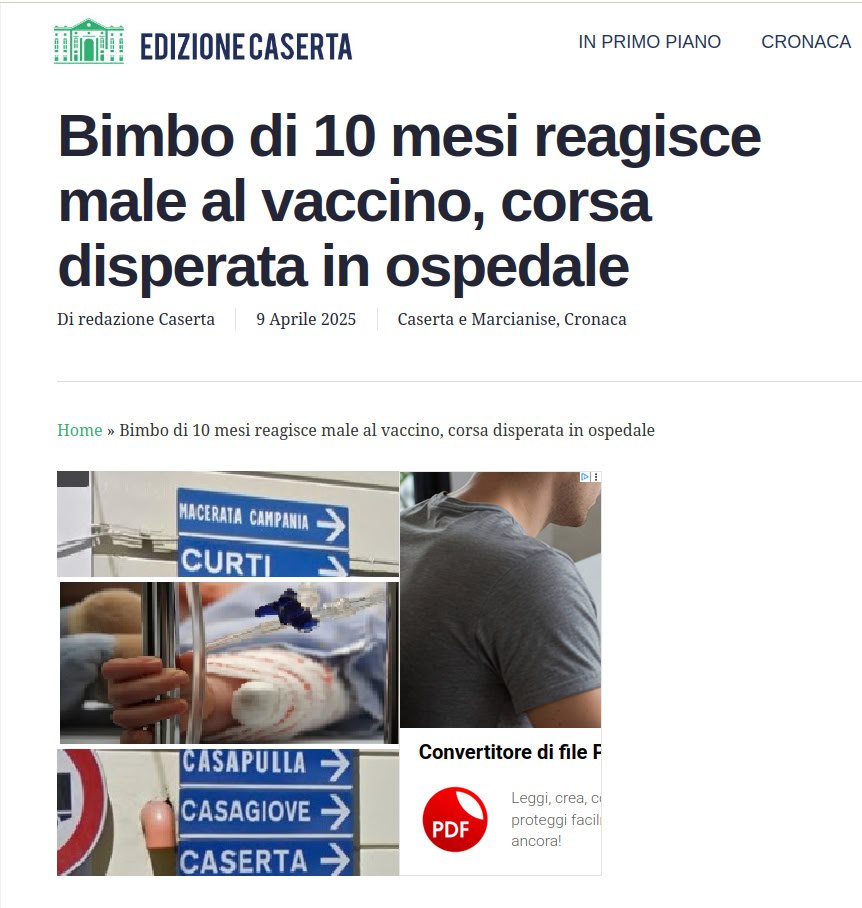Click the AdChoices info icon

click(x=585, y=477)
